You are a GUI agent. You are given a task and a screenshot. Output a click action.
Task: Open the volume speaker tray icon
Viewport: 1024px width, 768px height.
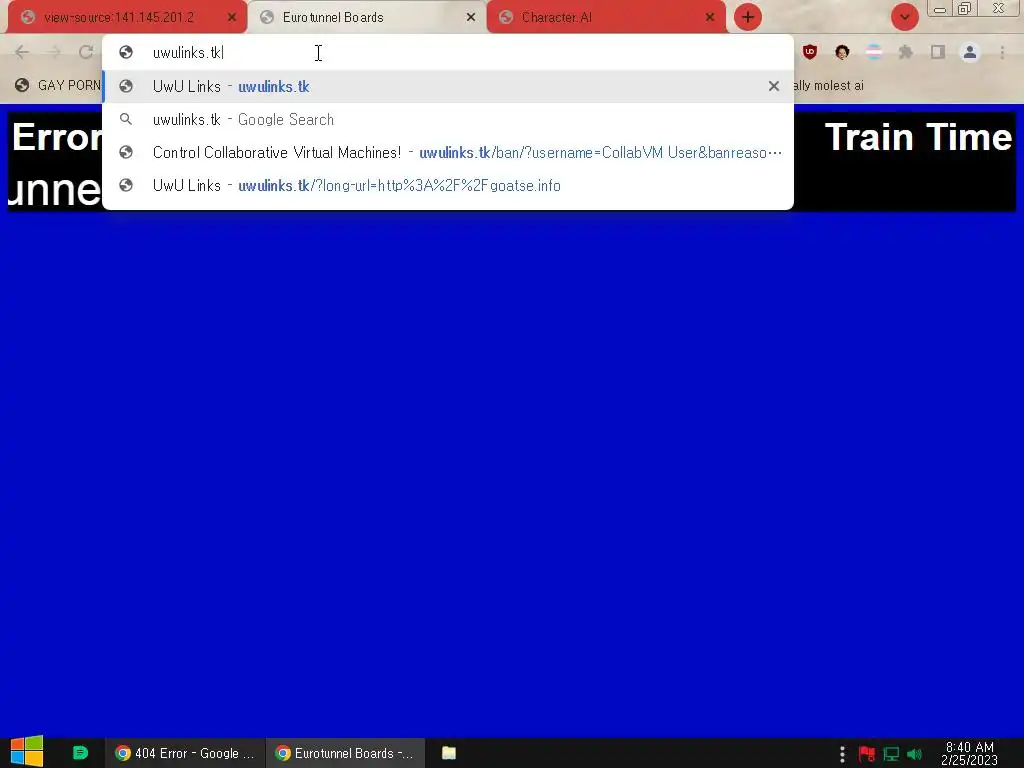[914, 754]
